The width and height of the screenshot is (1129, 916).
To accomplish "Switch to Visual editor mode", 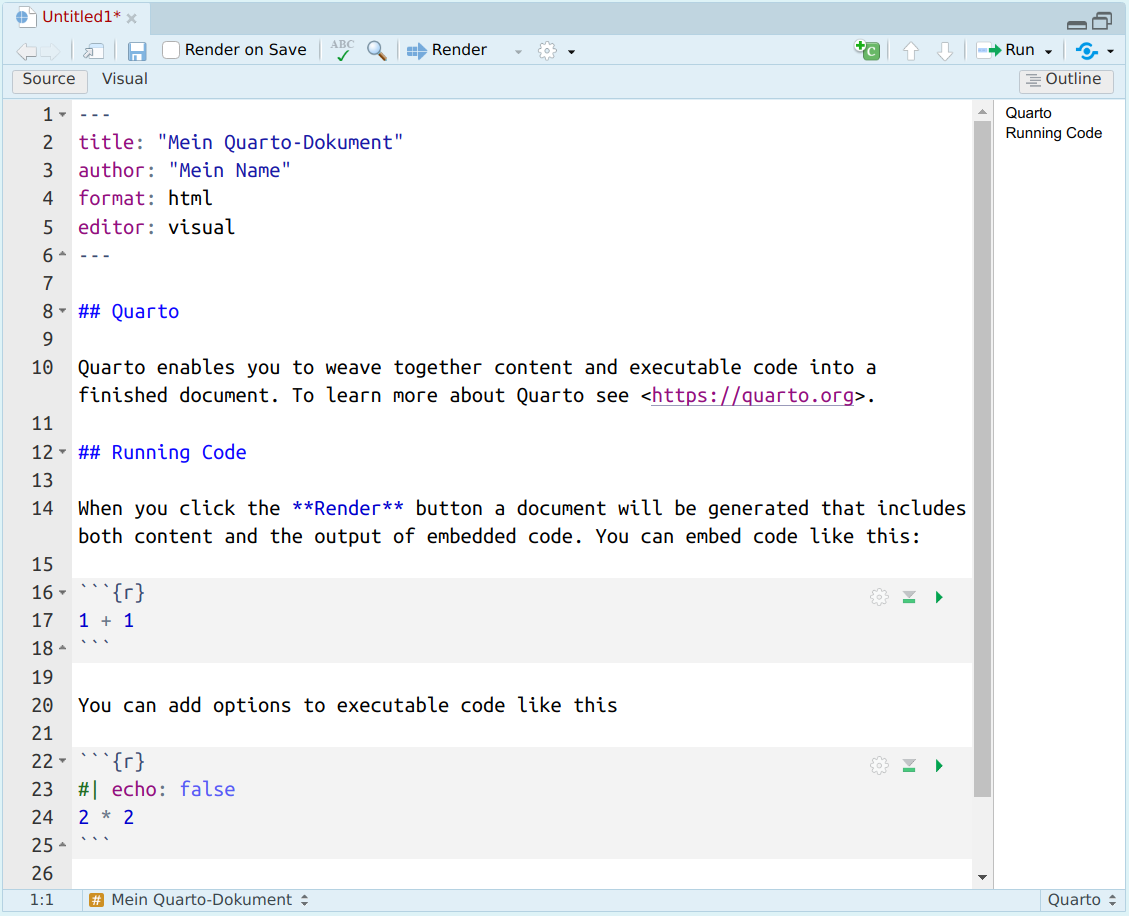I will [125, 79].
